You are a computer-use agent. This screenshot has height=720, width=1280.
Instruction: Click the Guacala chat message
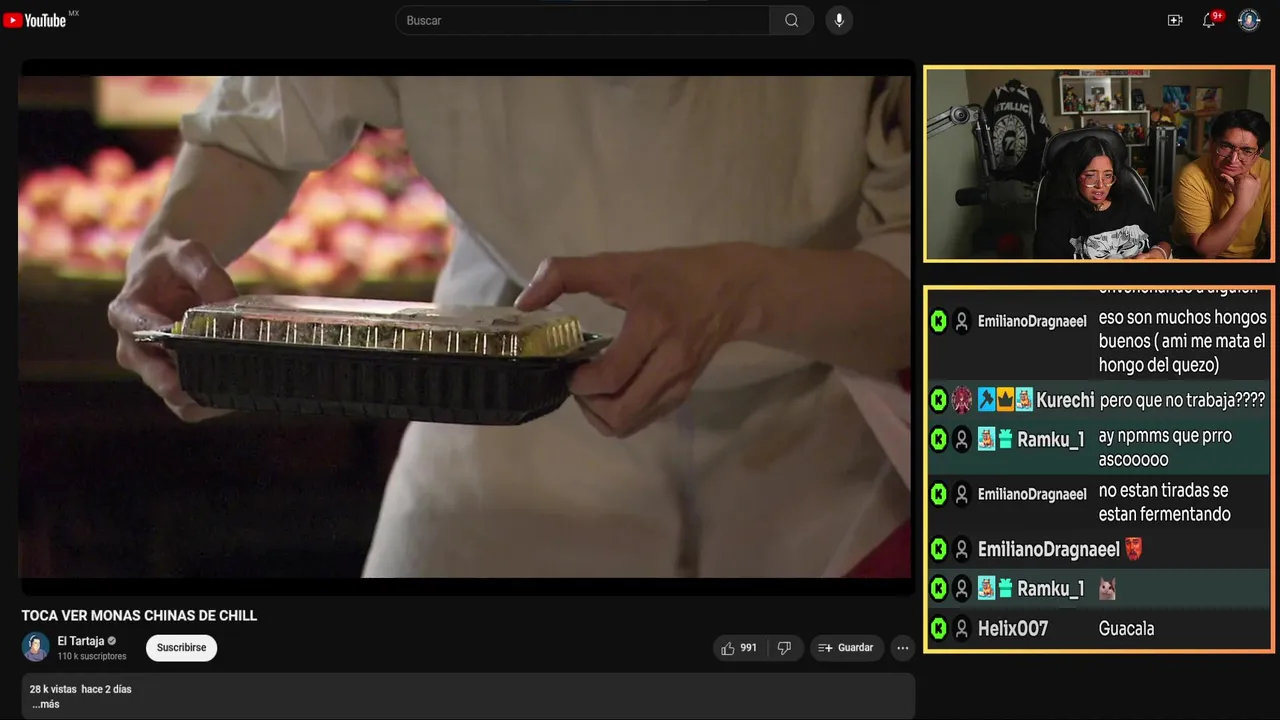[1126, 629]
